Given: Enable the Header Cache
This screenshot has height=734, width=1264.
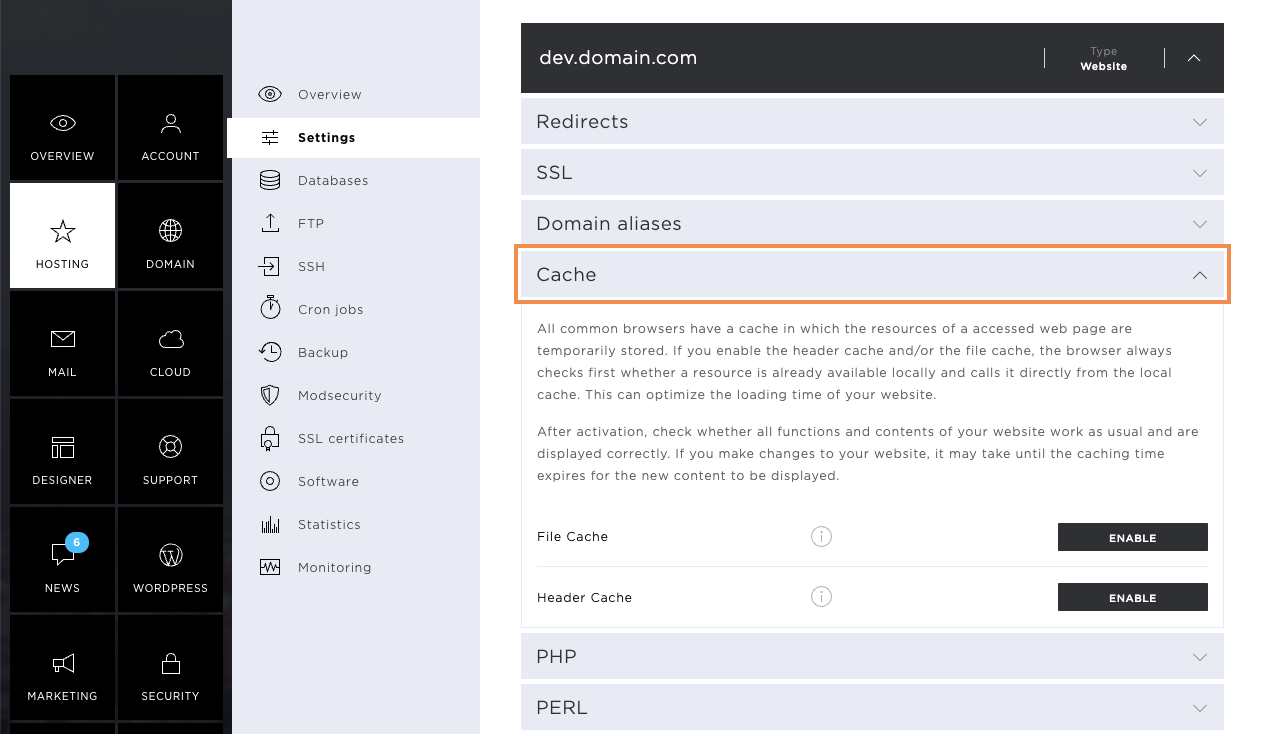Looking at the screenshot, I should click(1132, 597).
